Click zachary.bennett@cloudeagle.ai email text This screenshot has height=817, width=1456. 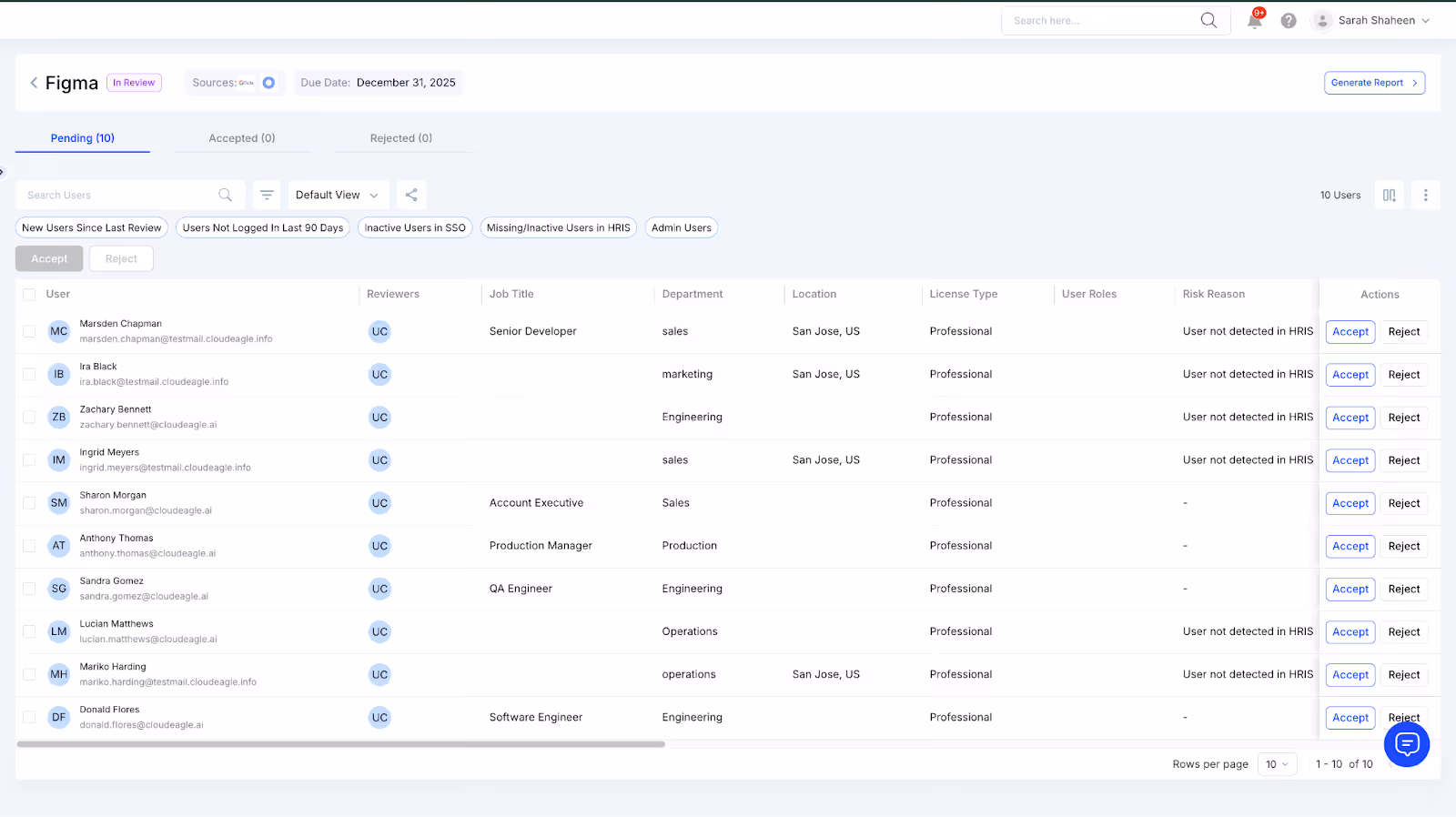(148, 425)
